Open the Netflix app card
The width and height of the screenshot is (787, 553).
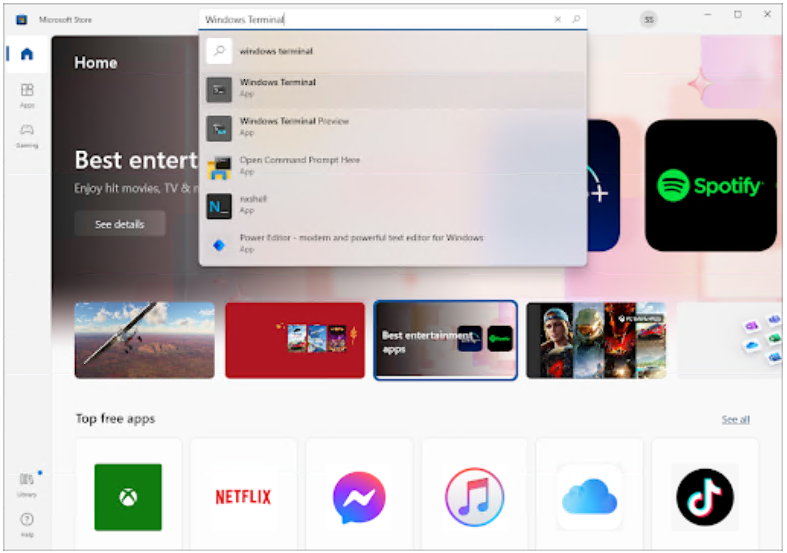pos(243,497)
